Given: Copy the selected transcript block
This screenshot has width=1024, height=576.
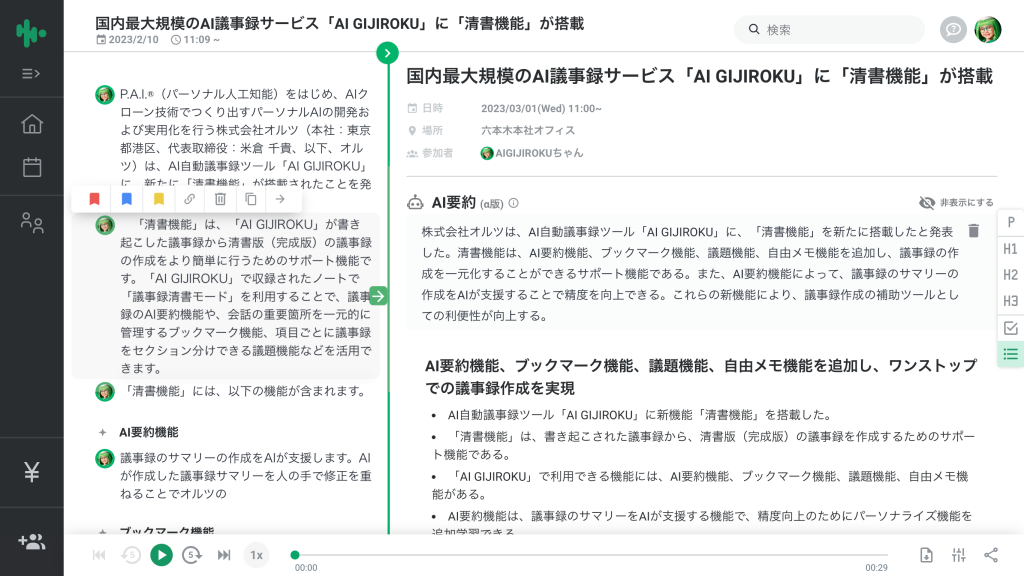Looking at the screenshot, I should (x=251, y=199).
